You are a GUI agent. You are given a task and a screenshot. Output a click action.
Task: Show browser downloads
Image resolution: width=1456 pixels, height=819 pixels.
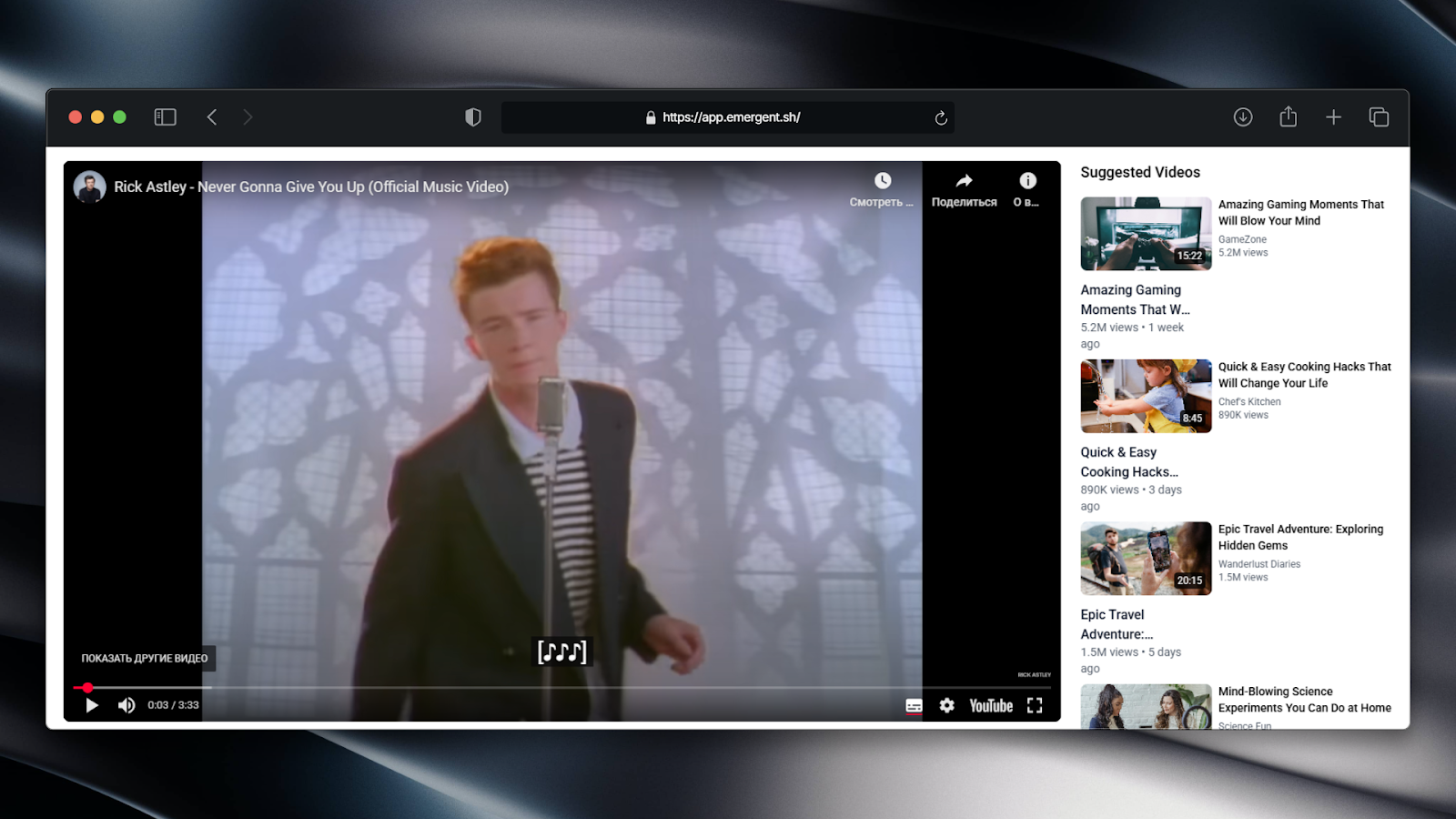pyautogui.click(x=1243, y=117)
